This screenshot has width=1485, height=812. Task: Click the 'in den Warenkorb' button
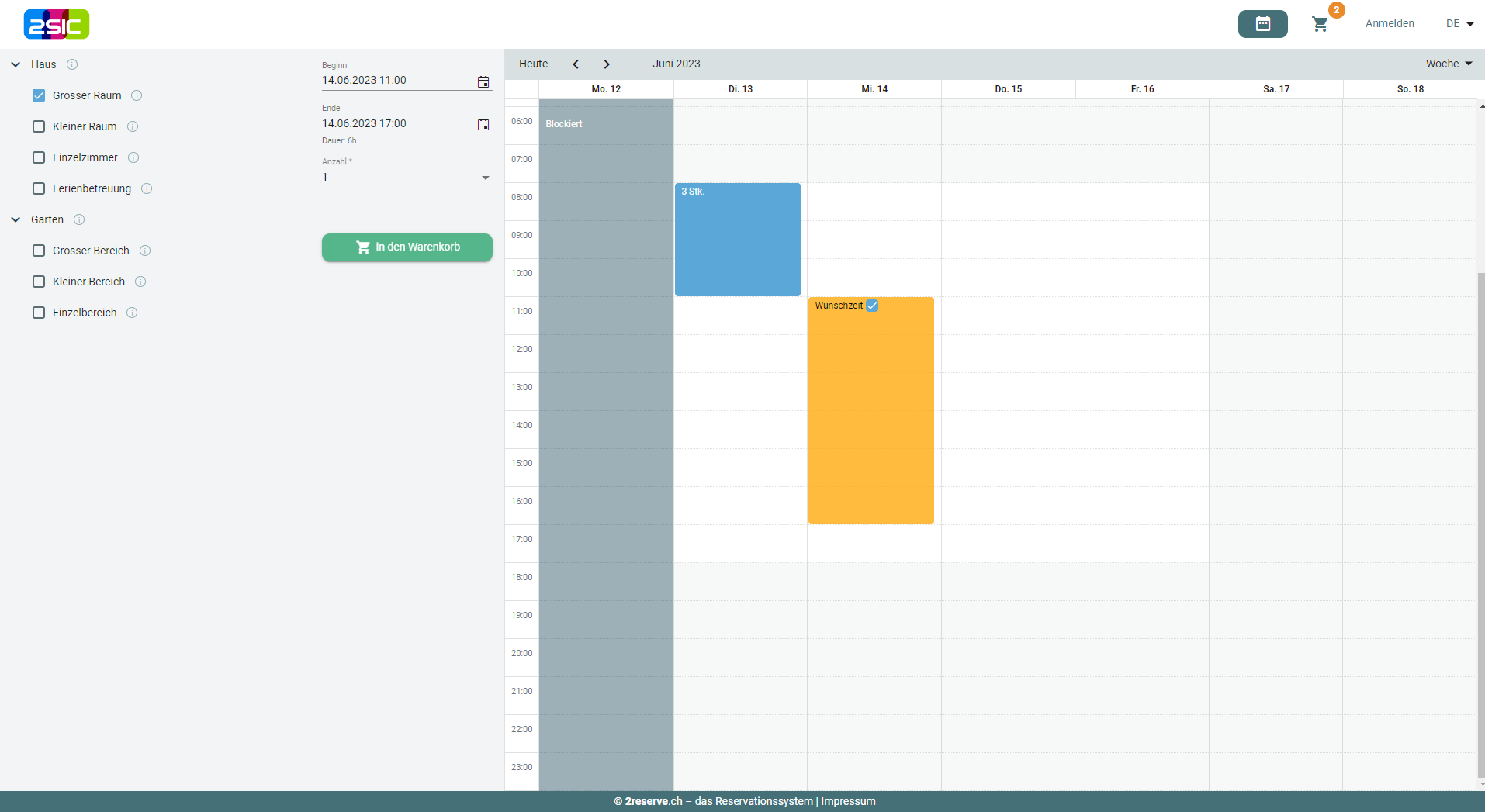tap(407, 247)
